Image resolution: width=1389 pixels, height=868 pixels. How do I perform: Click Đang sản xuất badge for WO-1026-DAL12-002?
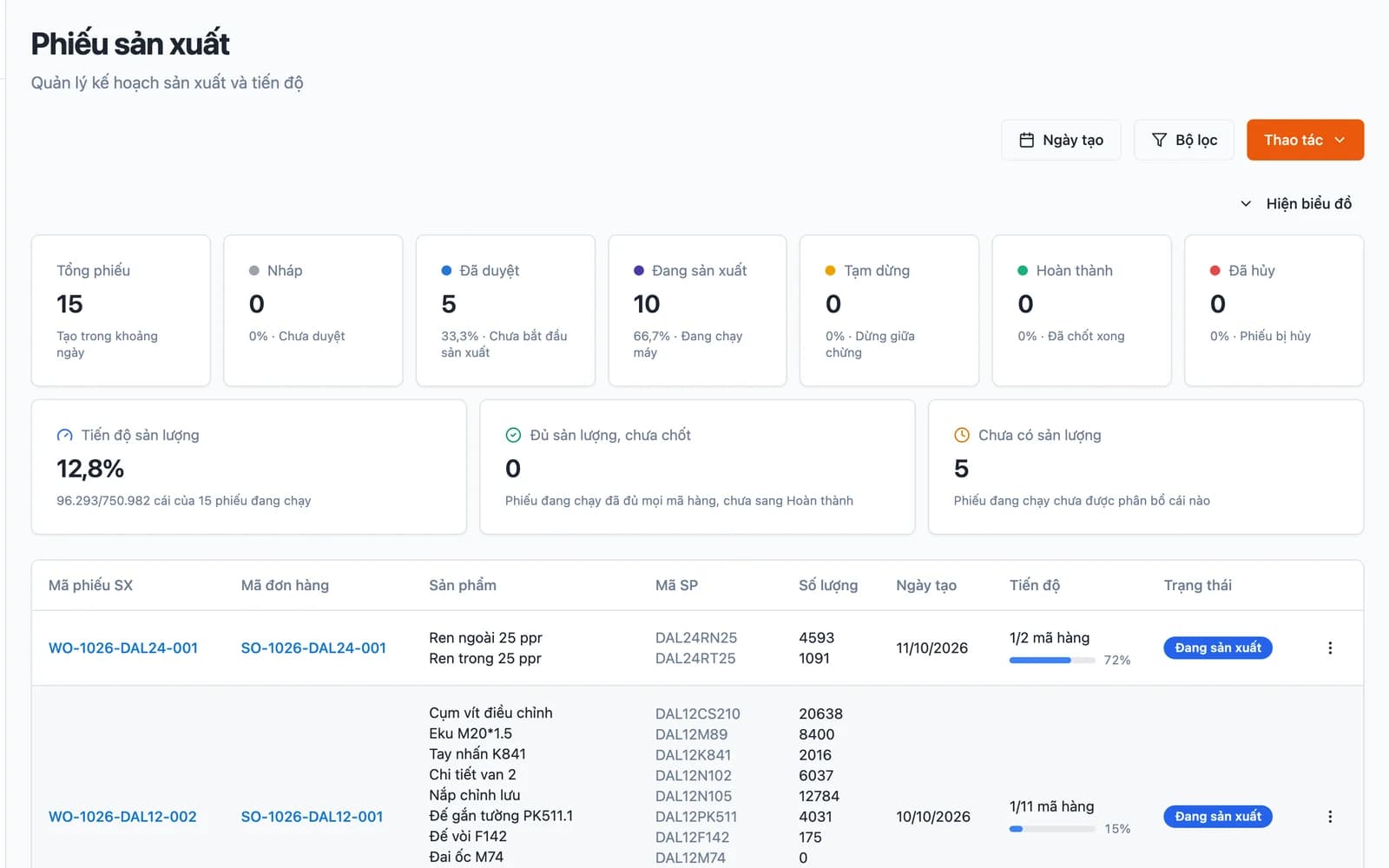[1218, 816]
